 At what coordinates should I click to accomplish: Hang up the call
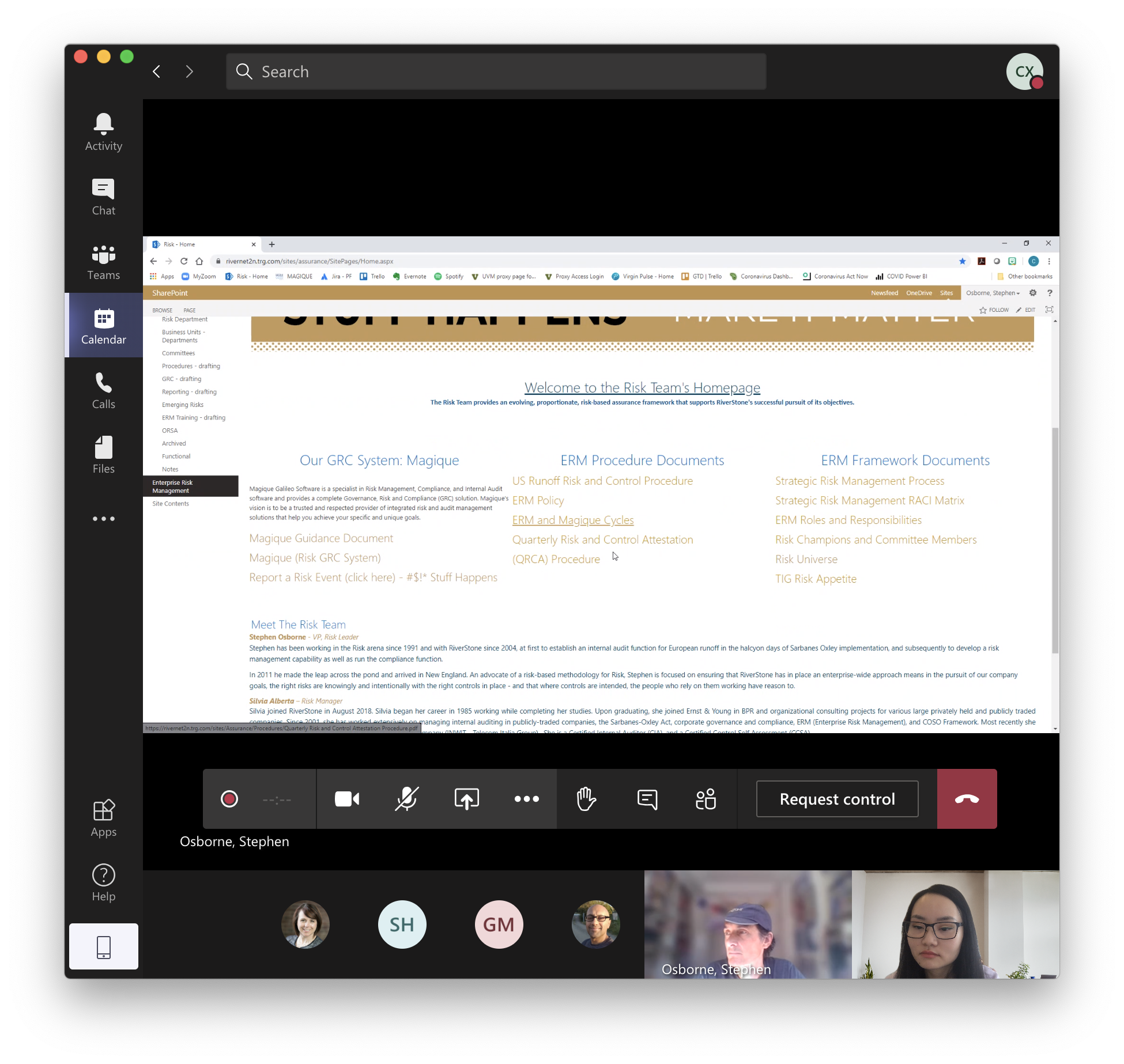tap(967, 799)
